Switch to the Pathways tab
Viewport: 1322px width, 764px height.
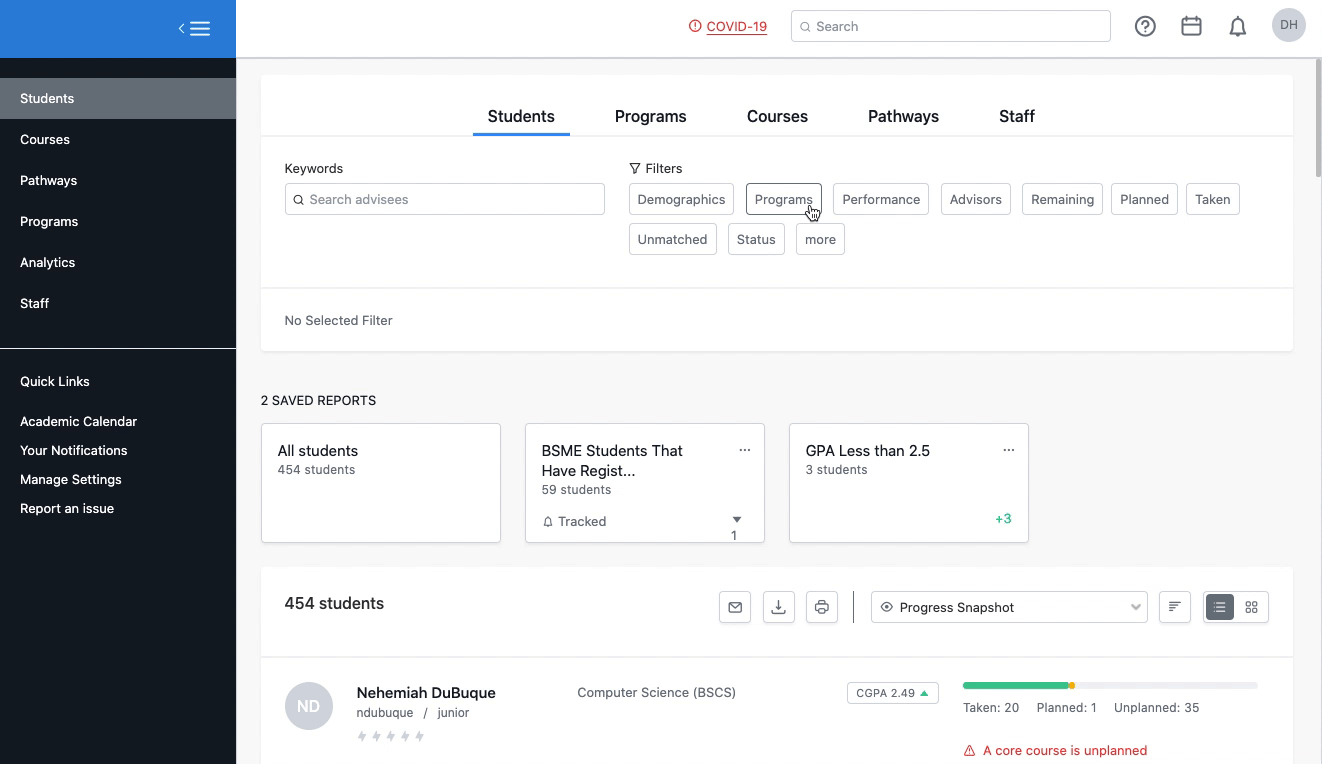[x=902, y=116]
